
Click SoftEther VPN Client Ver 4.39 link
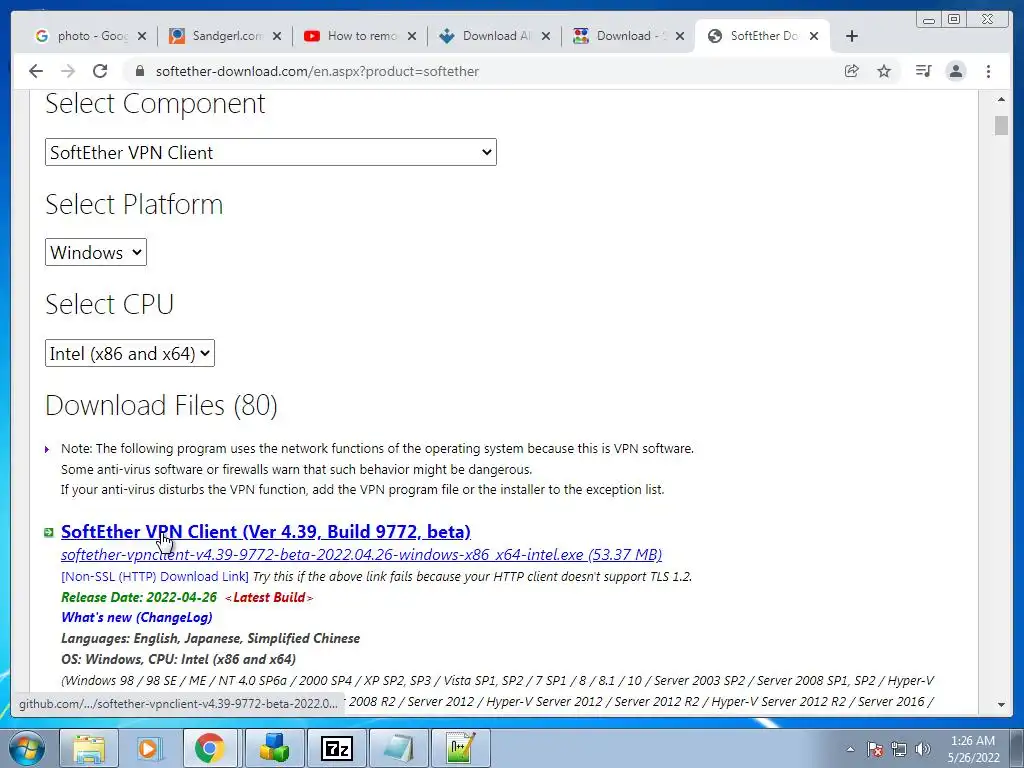pos(266,532)
